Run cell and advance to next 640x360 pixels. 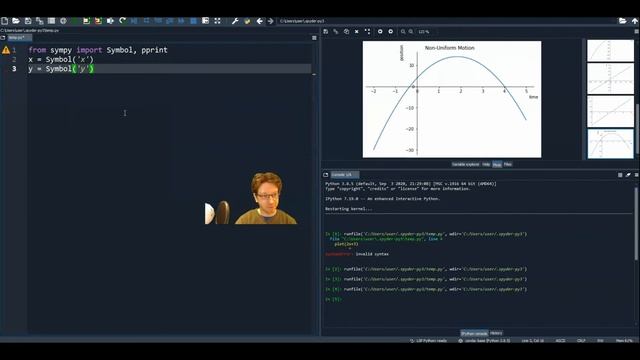(x=98, y=21)
